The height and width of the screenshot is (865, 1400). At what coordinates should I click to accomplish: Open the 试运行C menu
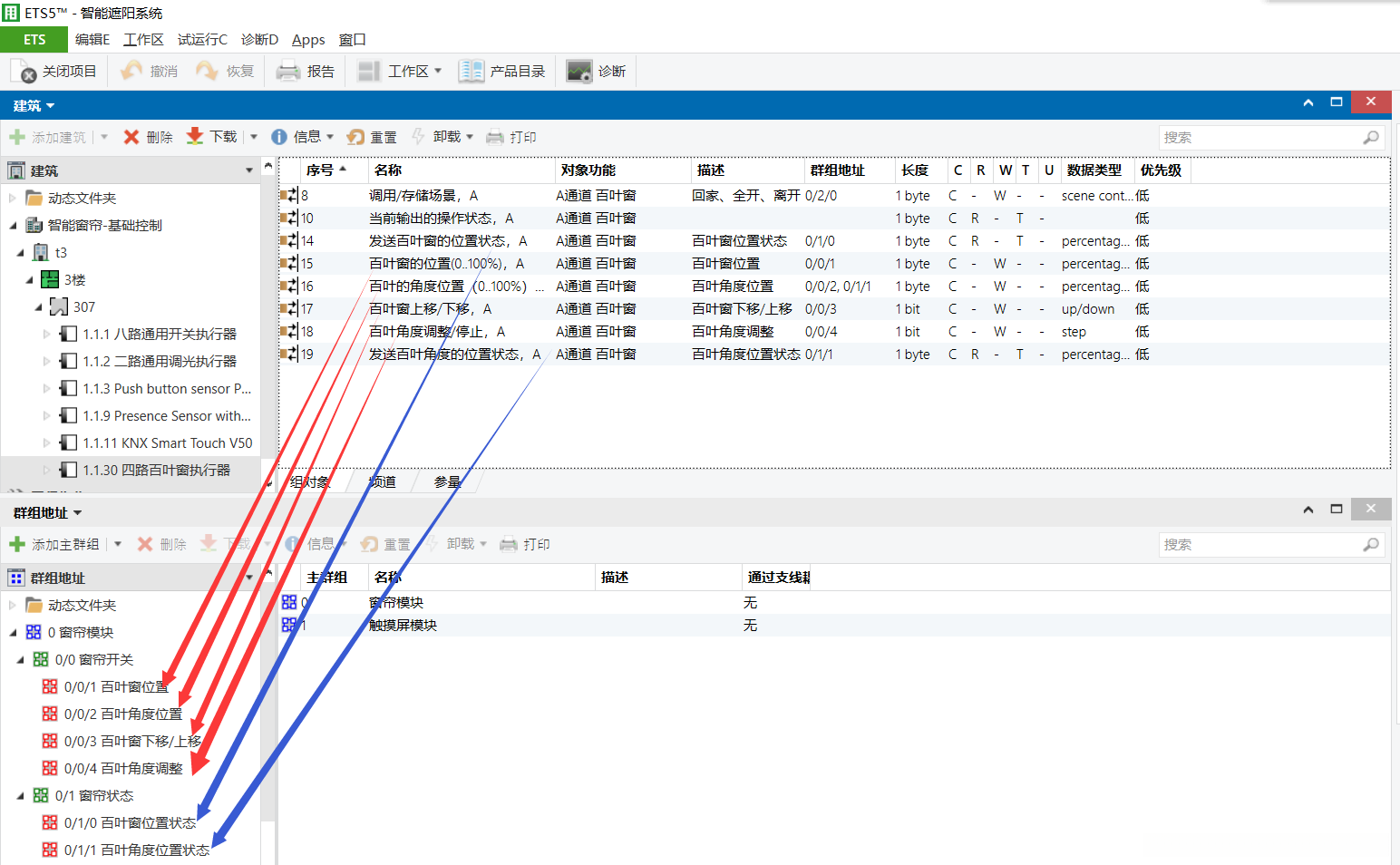click(202, 39)
